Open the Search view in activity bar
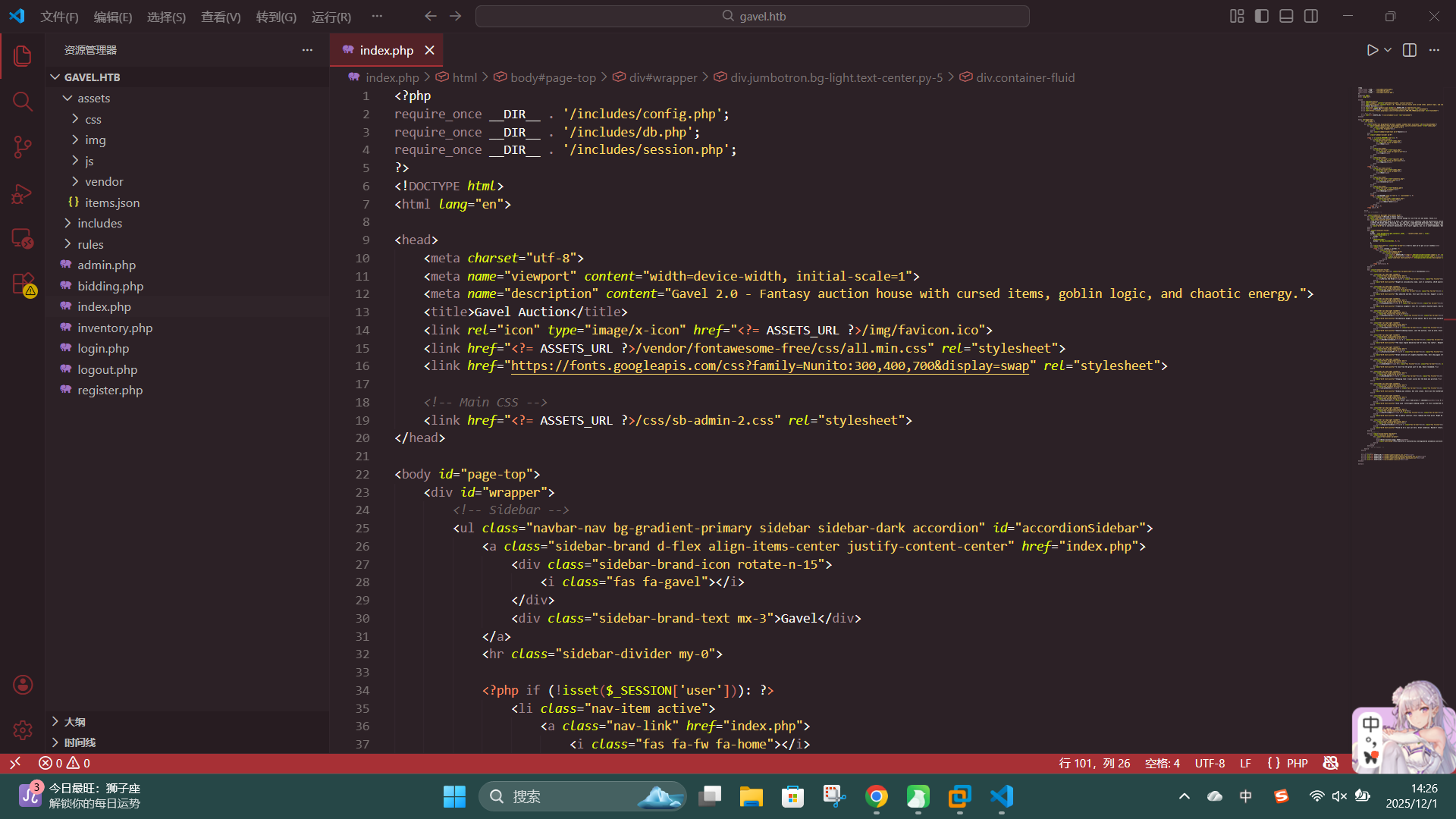The width and height of the screenshot is (1456, 819). click(23, 102)
